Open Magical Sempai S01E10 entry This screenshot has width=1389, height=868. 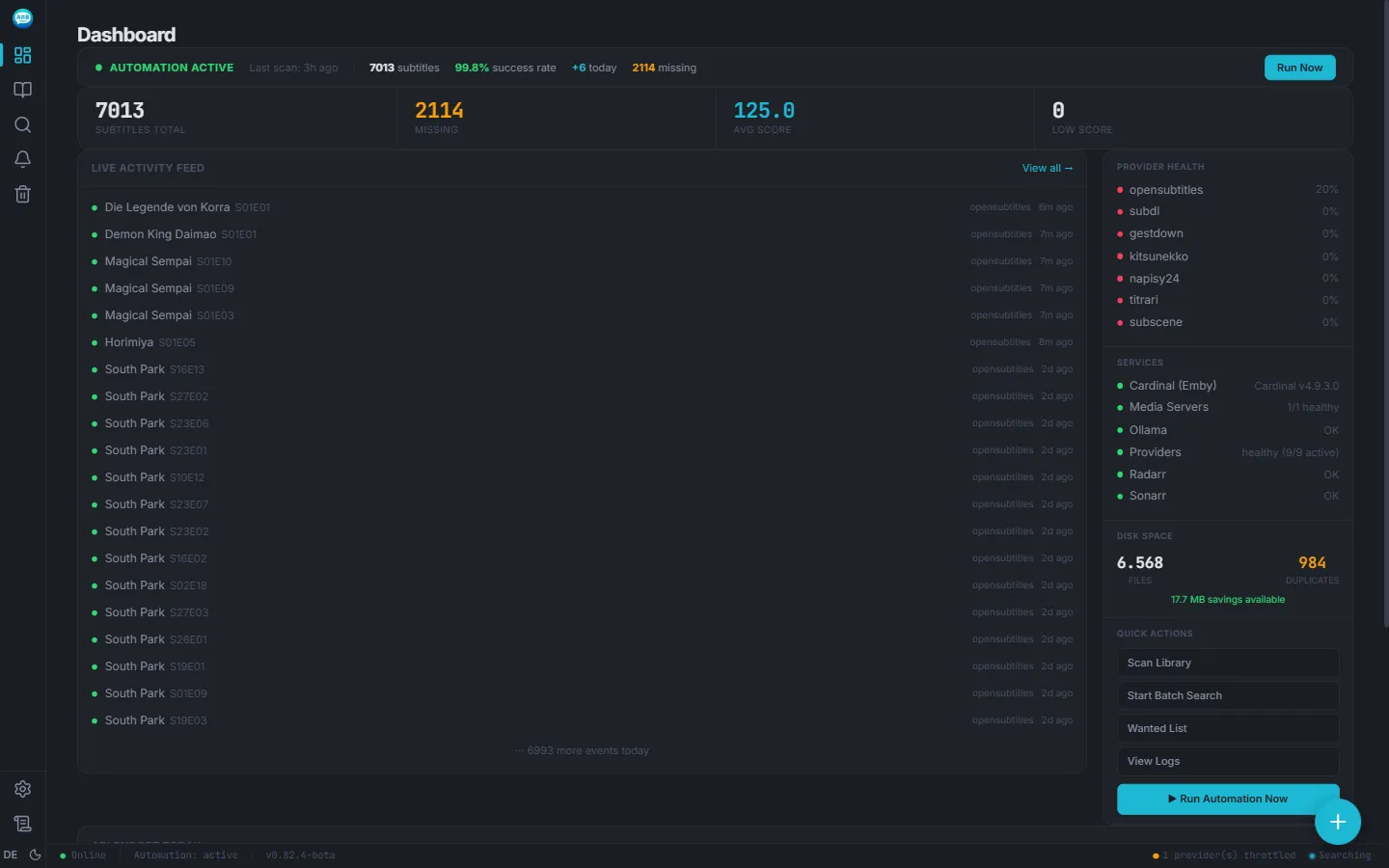[583, 261]
